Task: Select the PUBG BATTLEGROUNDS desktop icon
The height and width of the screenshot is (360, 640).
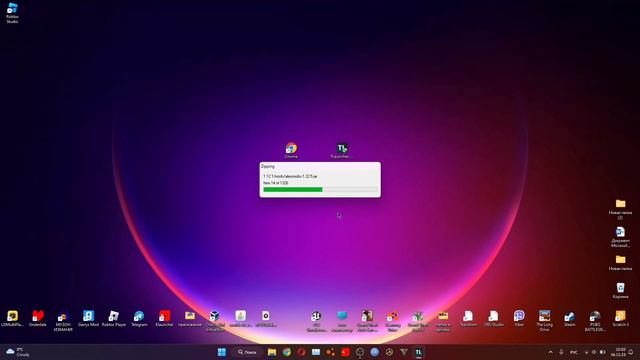Action: [x=595, y=320]
